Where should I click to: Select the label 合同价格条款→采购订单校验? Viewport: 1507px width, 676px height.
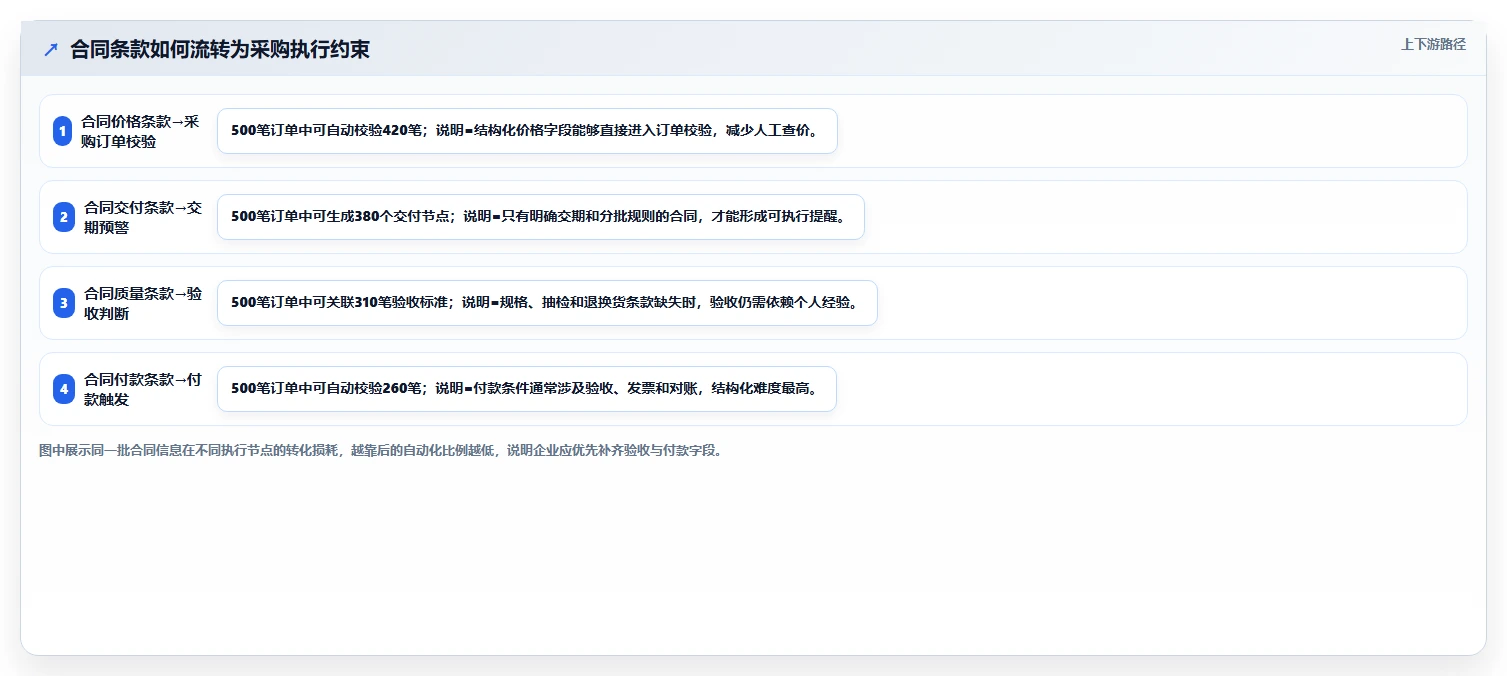(141, 131)
